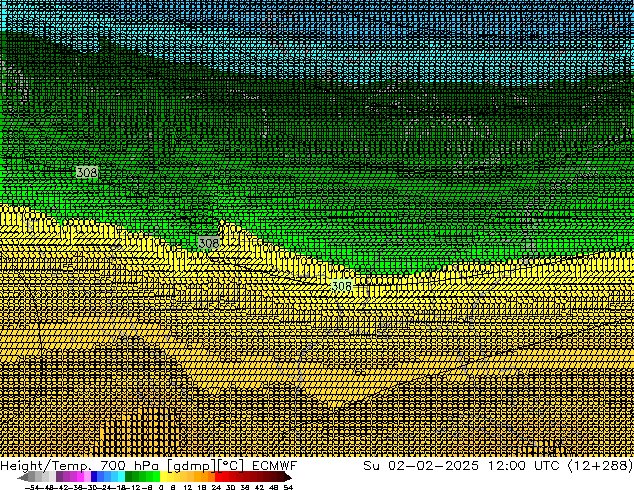Screen dimensions: 634x490
Task: Click the bright magenta legend swatch
Action: point(80,477)
